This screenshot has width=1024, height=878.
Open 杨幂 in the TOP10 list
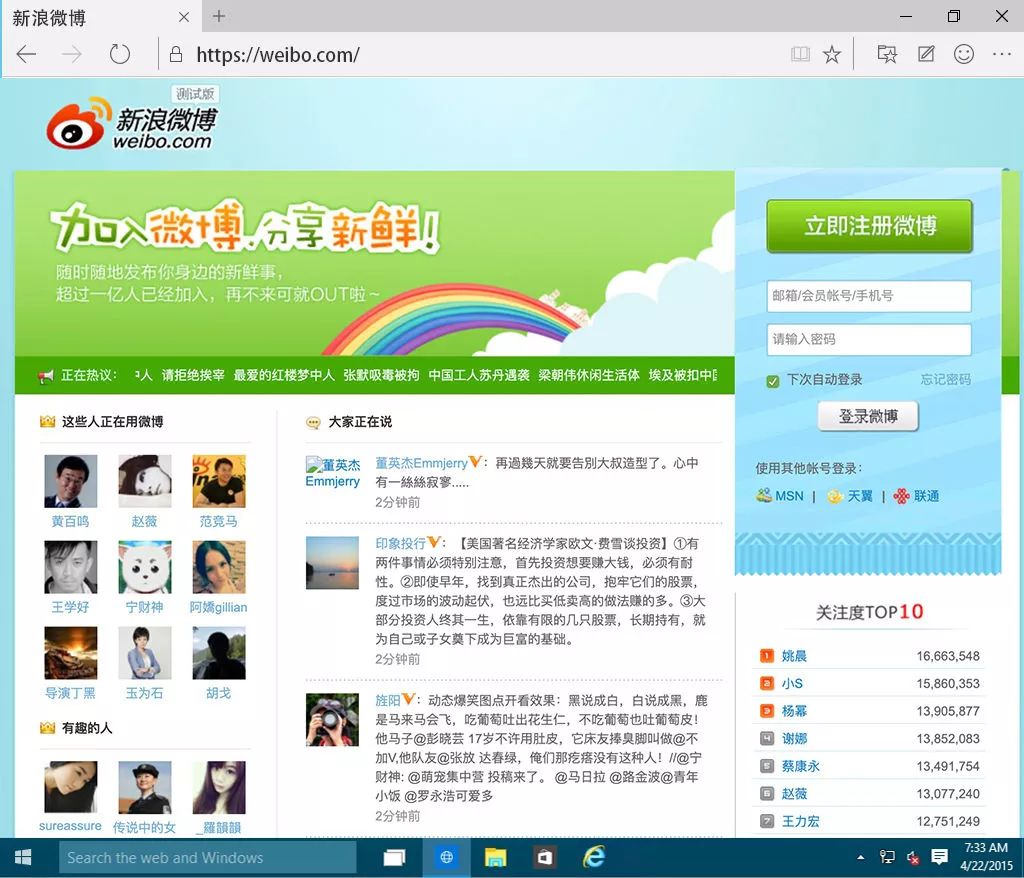(x=794, y=711)
